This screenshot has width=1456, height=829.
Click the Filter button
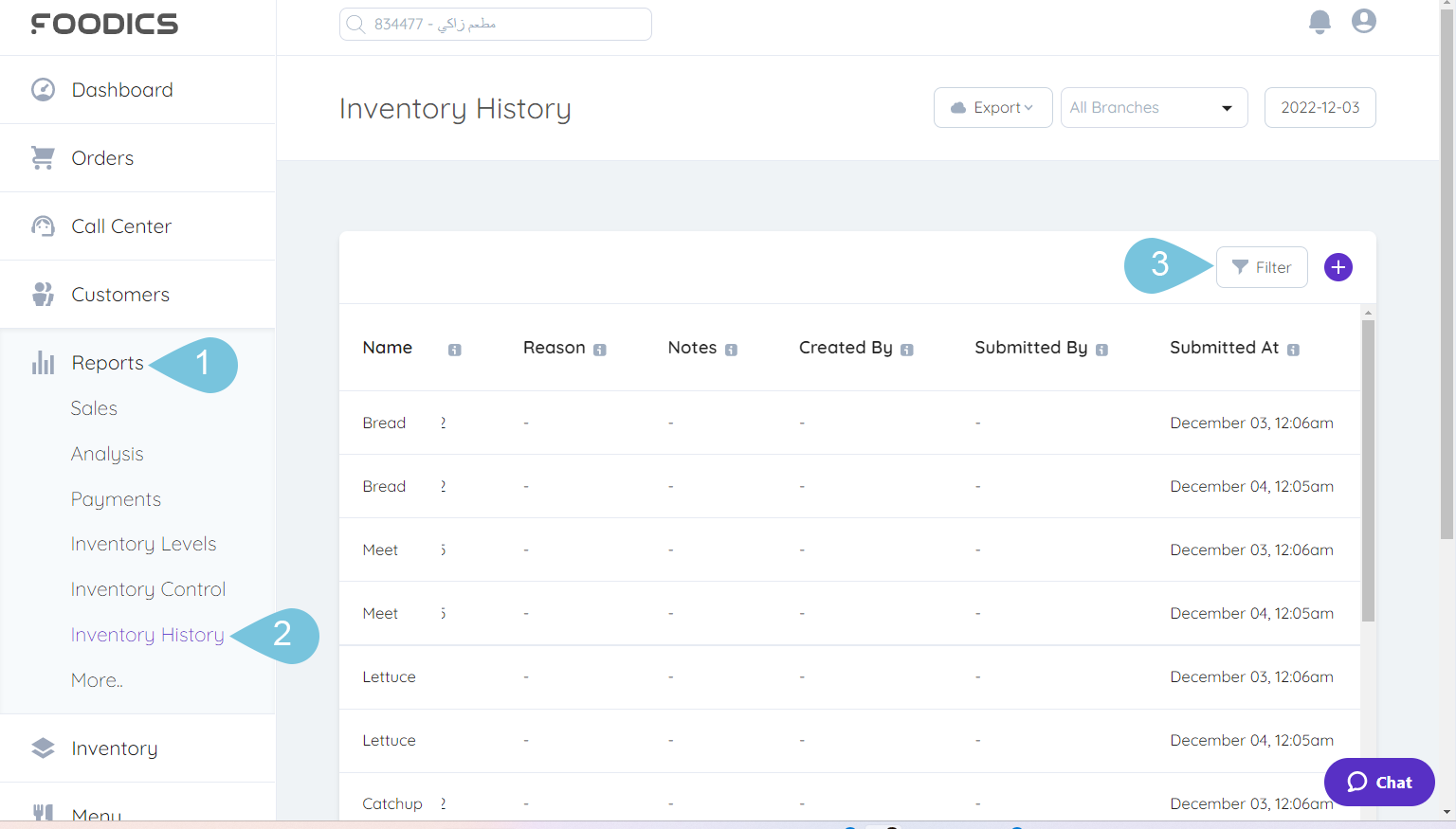coord(1262,267)
